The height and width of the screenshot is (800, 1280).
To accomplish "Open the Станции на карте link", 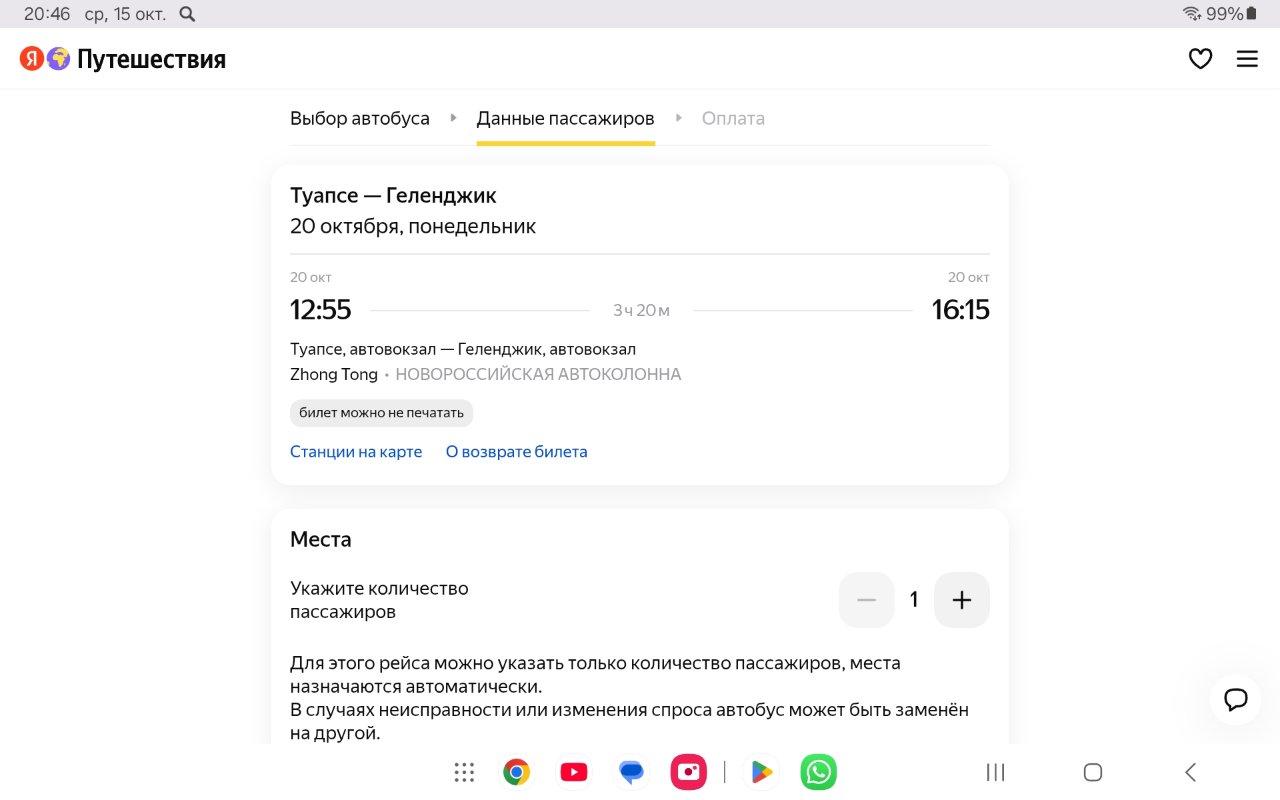I will [x=356, y=452].
